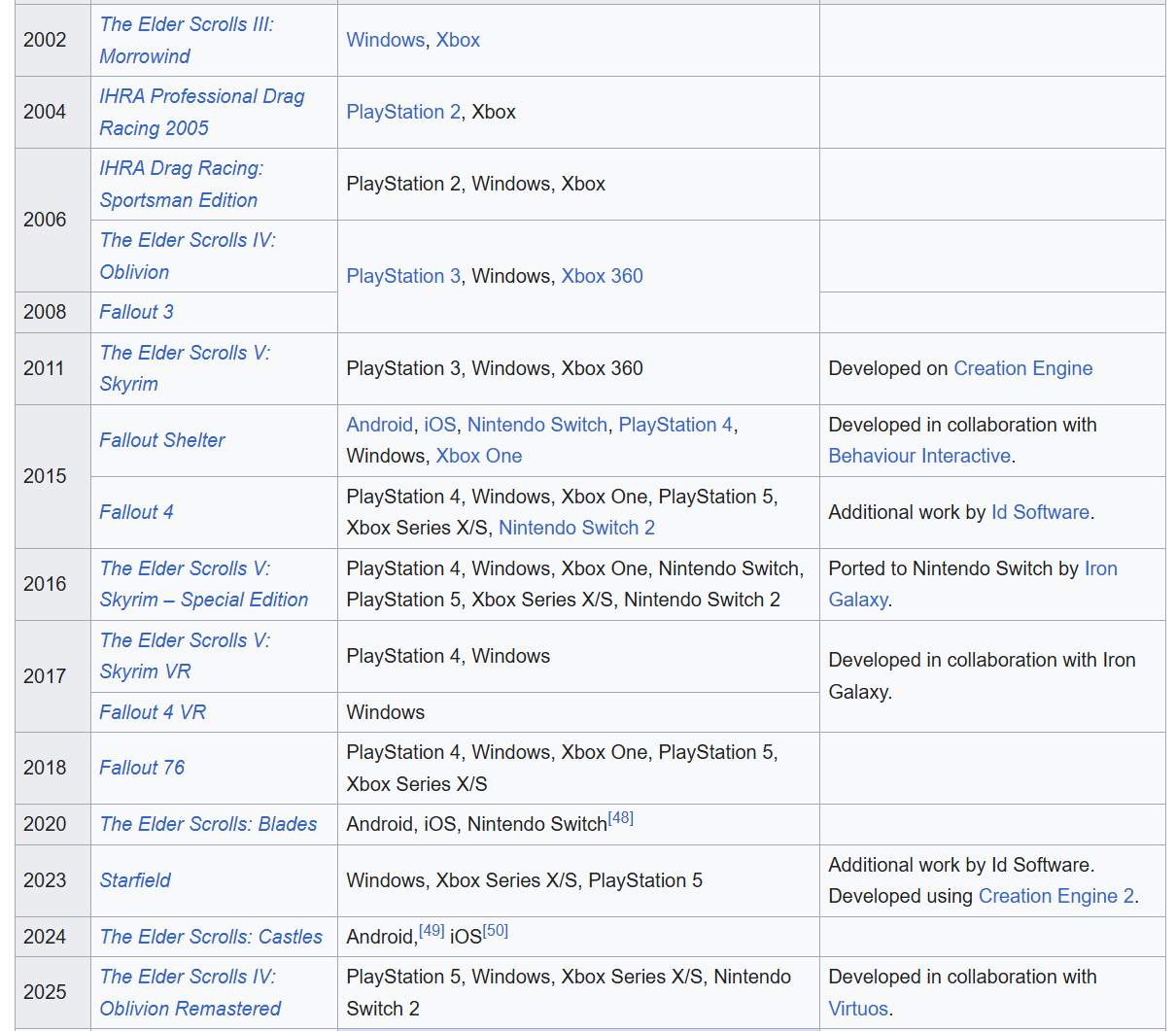The image size is (1176, 1031).
Task: Open the Fallout 4 game link
Action: [x=136, y=512]
